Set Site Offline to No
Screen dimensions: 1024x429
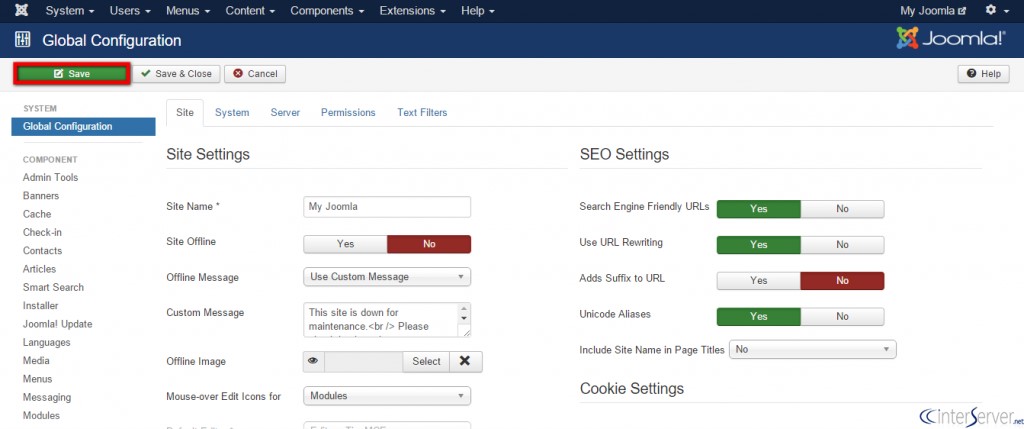[x=429, y=244]
